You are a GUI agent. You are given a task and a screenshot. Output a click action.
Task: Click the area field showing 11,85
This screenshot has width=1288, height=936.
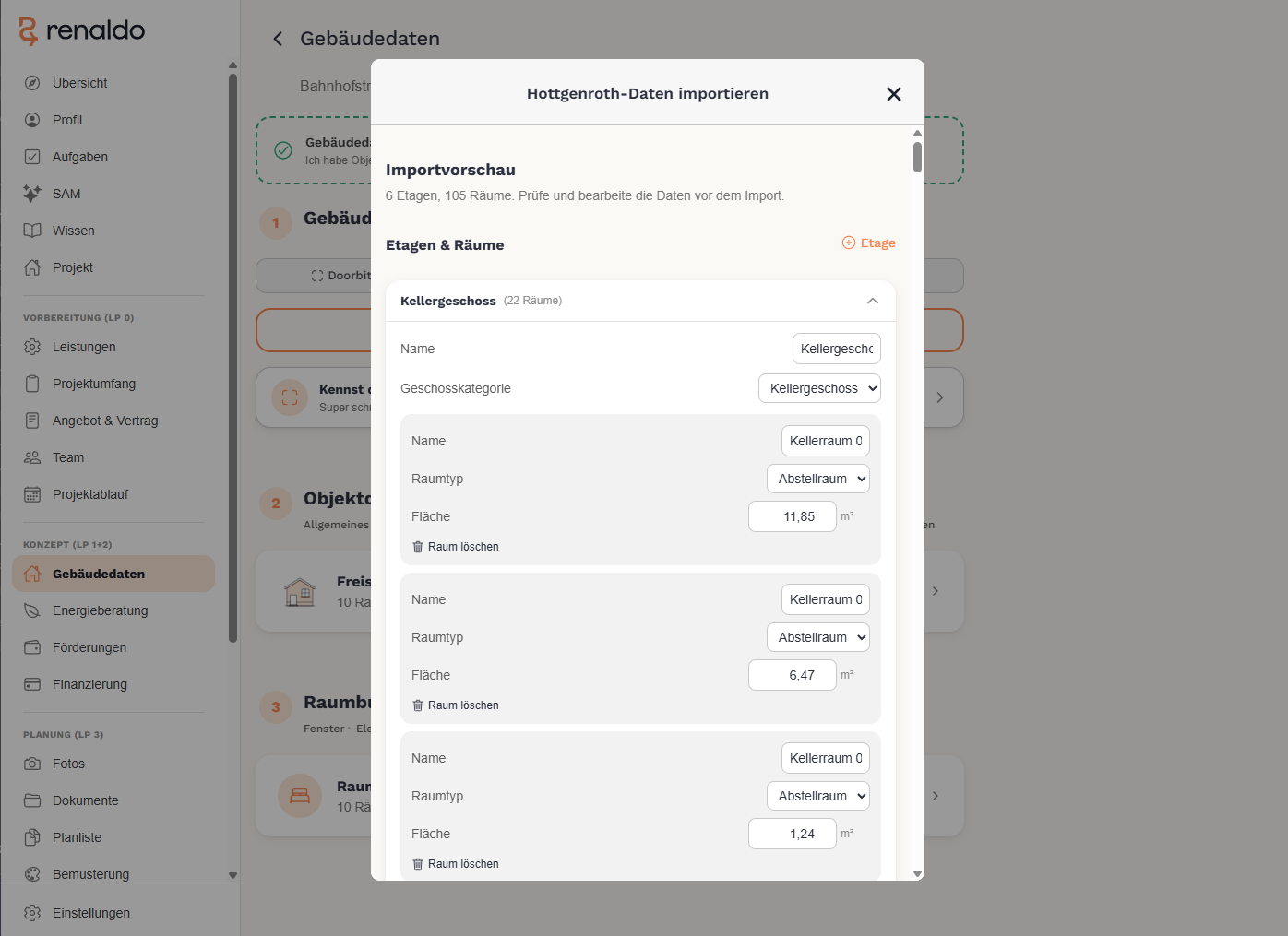click(x=793, y=516)
